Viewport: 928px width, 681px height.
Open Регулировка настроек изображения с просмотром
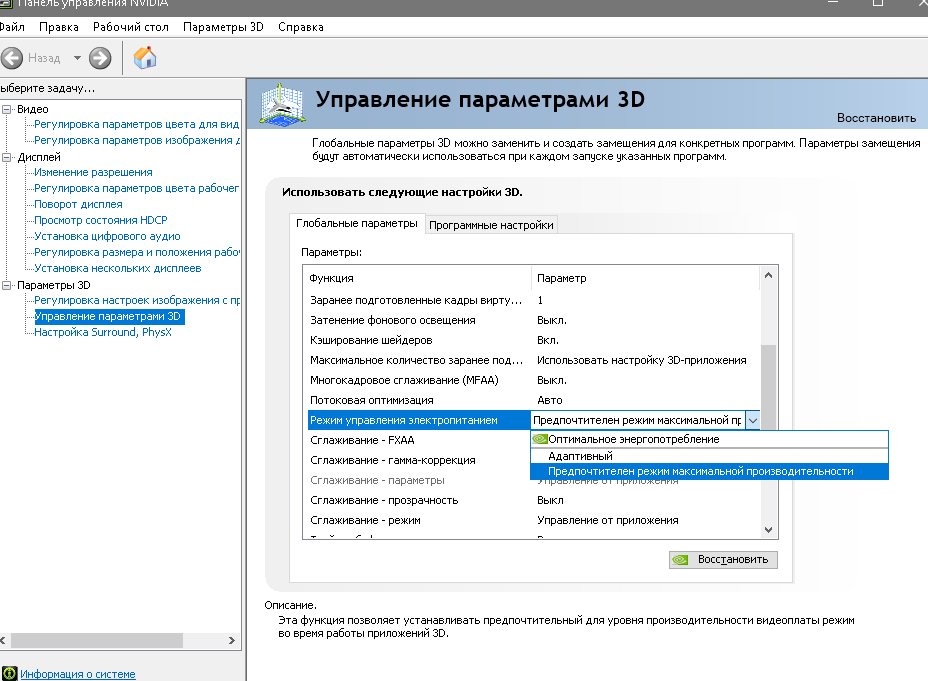137,300
